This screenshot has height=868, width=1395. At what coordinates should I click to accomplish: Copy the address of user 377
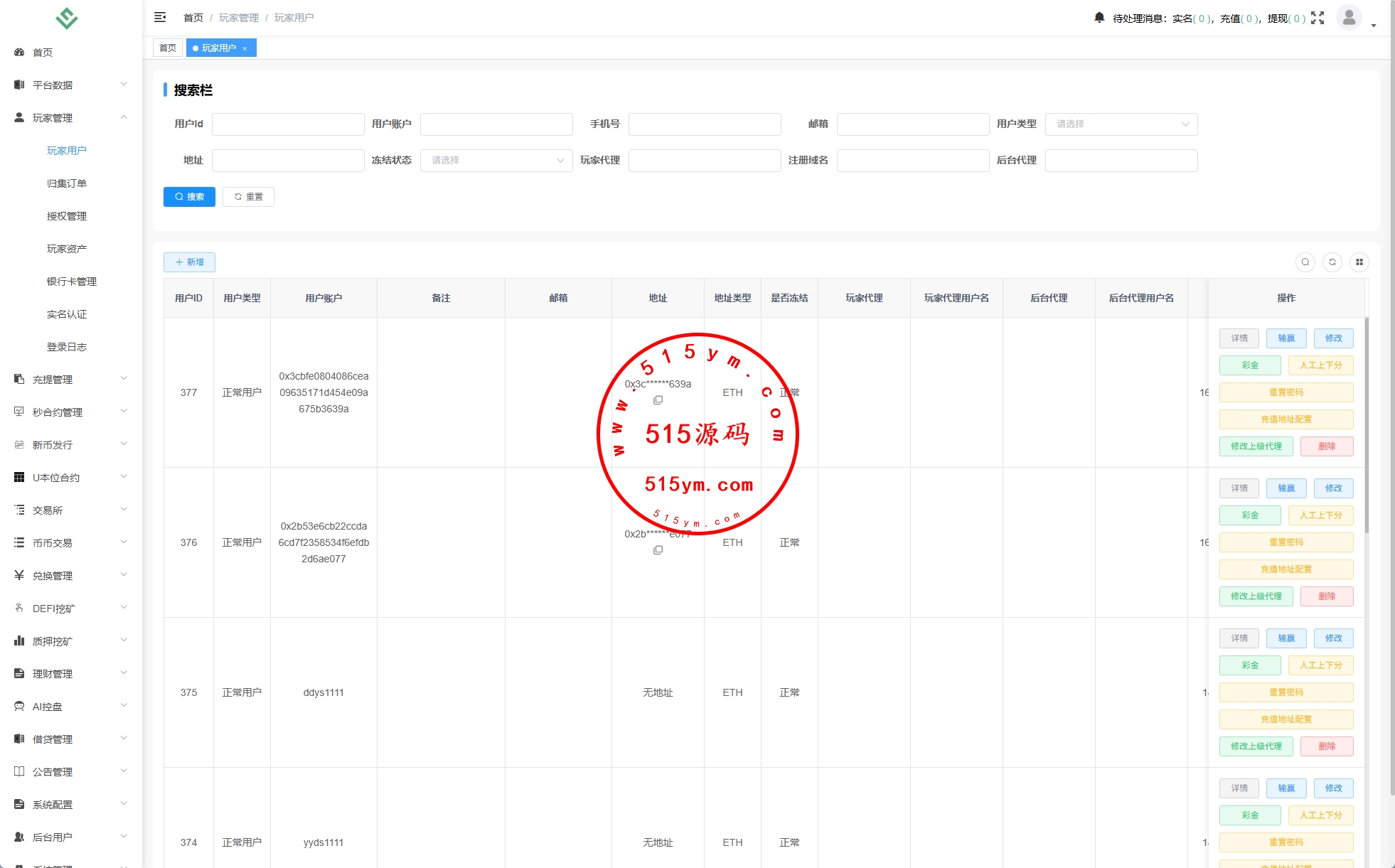pyautogui.click(x=658, y=400)
